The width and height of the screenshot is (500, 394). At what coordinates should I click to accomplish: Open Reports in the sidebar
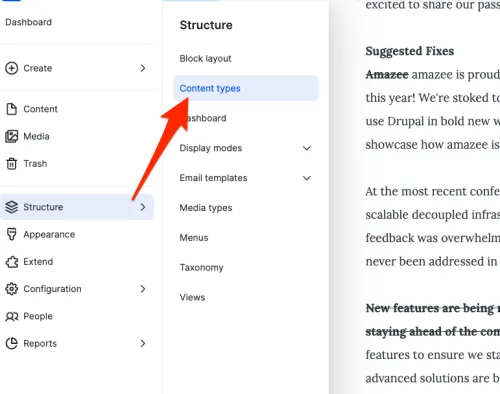(x=40, y=343)
